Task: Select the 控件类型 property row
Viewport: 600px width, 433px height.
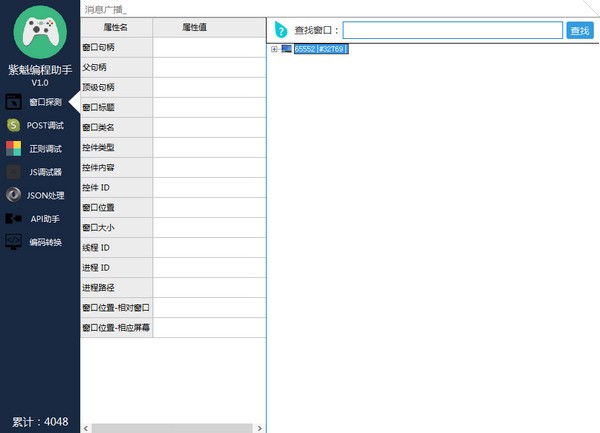Action: pos(173,148)
